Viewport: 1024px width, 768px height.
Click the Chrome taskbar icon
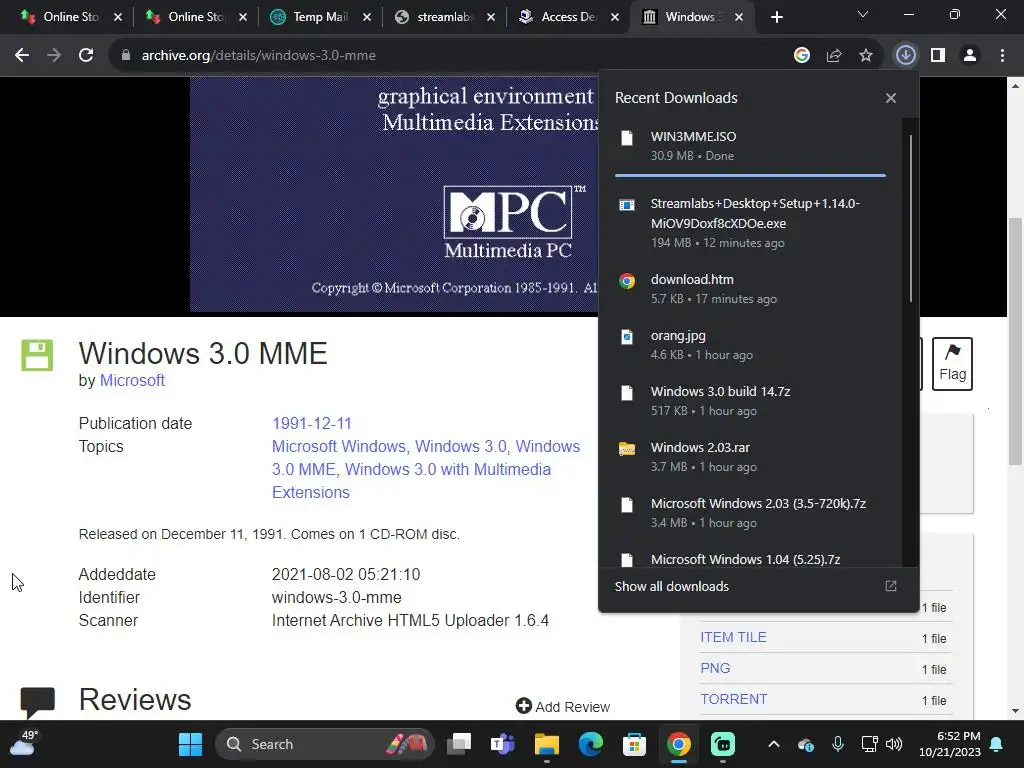pos(679,744)
